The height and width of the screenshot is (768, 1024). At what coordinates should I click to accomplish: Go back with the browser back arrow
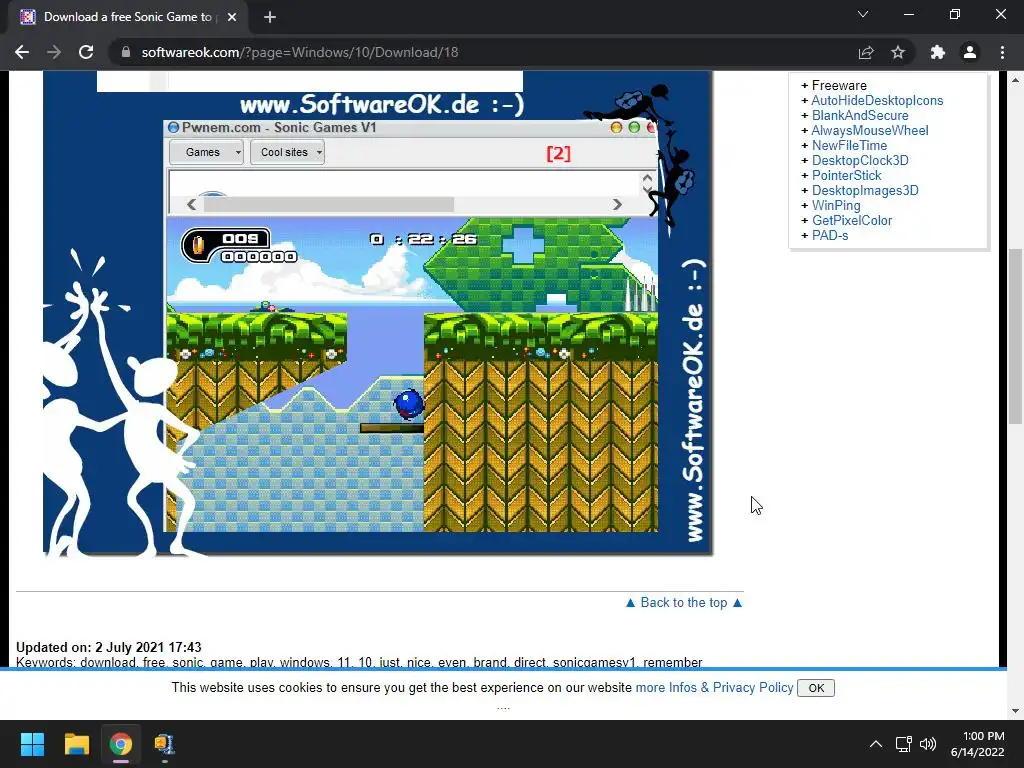[22, 52]
